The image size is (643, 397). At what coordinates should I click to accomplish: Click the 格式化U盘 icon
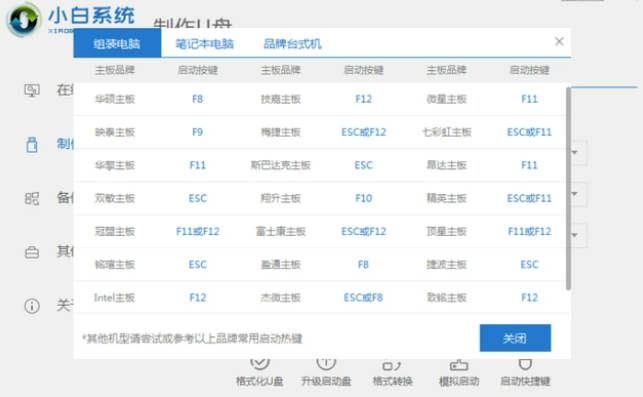[260, 363]
